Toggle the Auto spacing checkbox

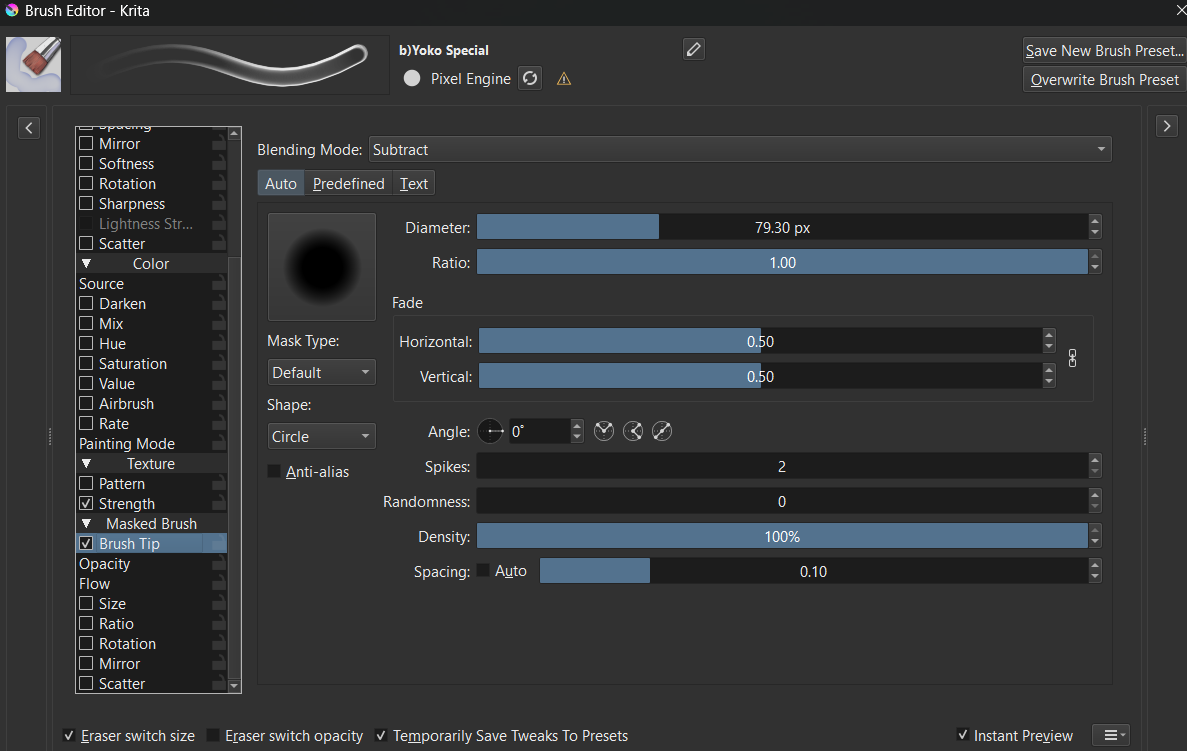pyautogui.click(x=484, y=571)
